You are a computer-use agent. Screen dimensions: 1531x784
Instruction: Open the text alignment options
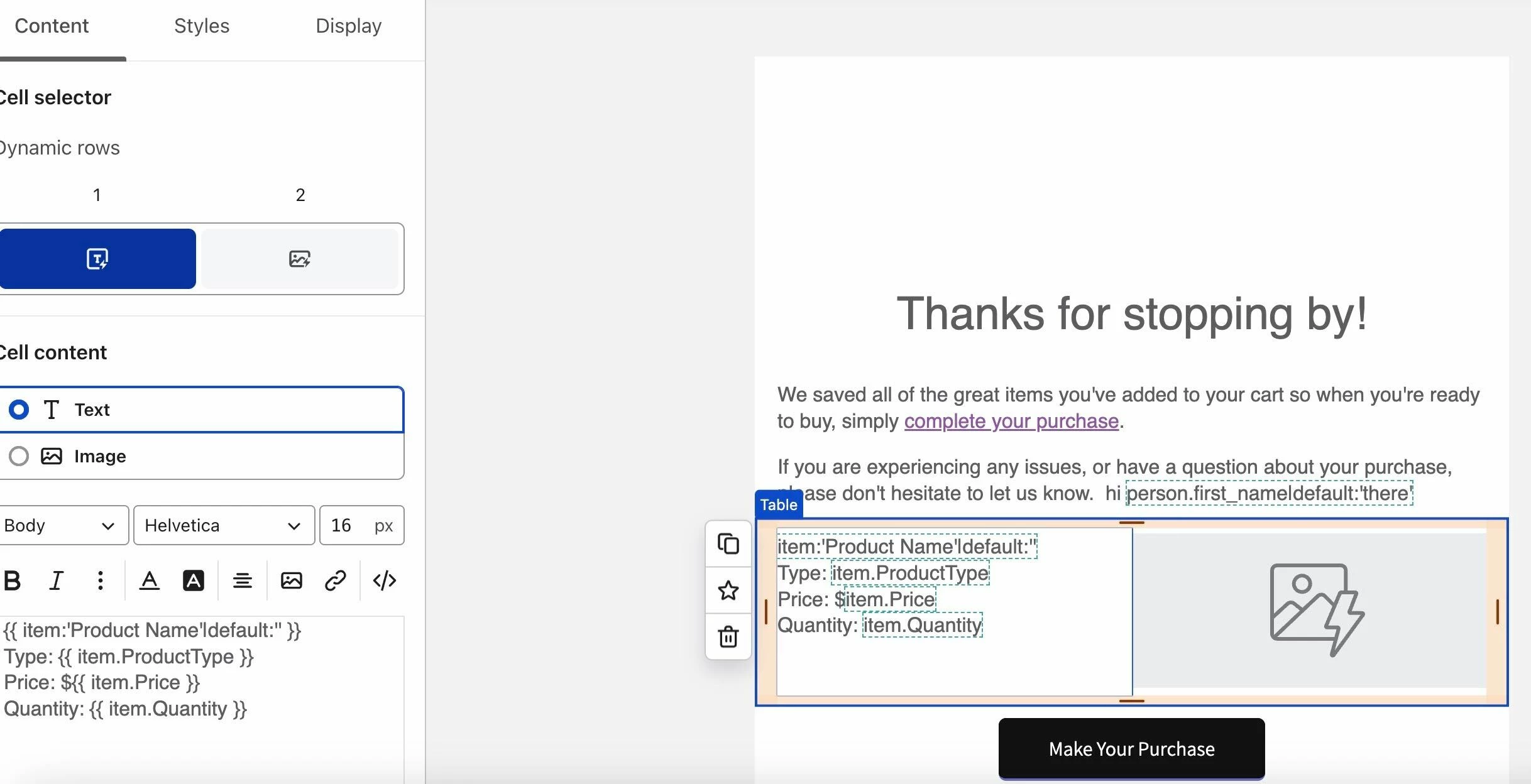tap(243, 580)
